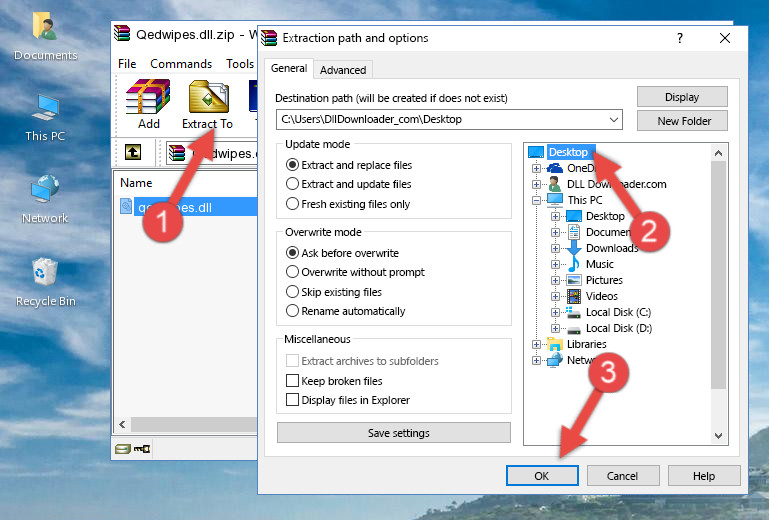The image size is (769, 520).
Task: Expand the OneDrive tree node
Action: coord(536,168)
